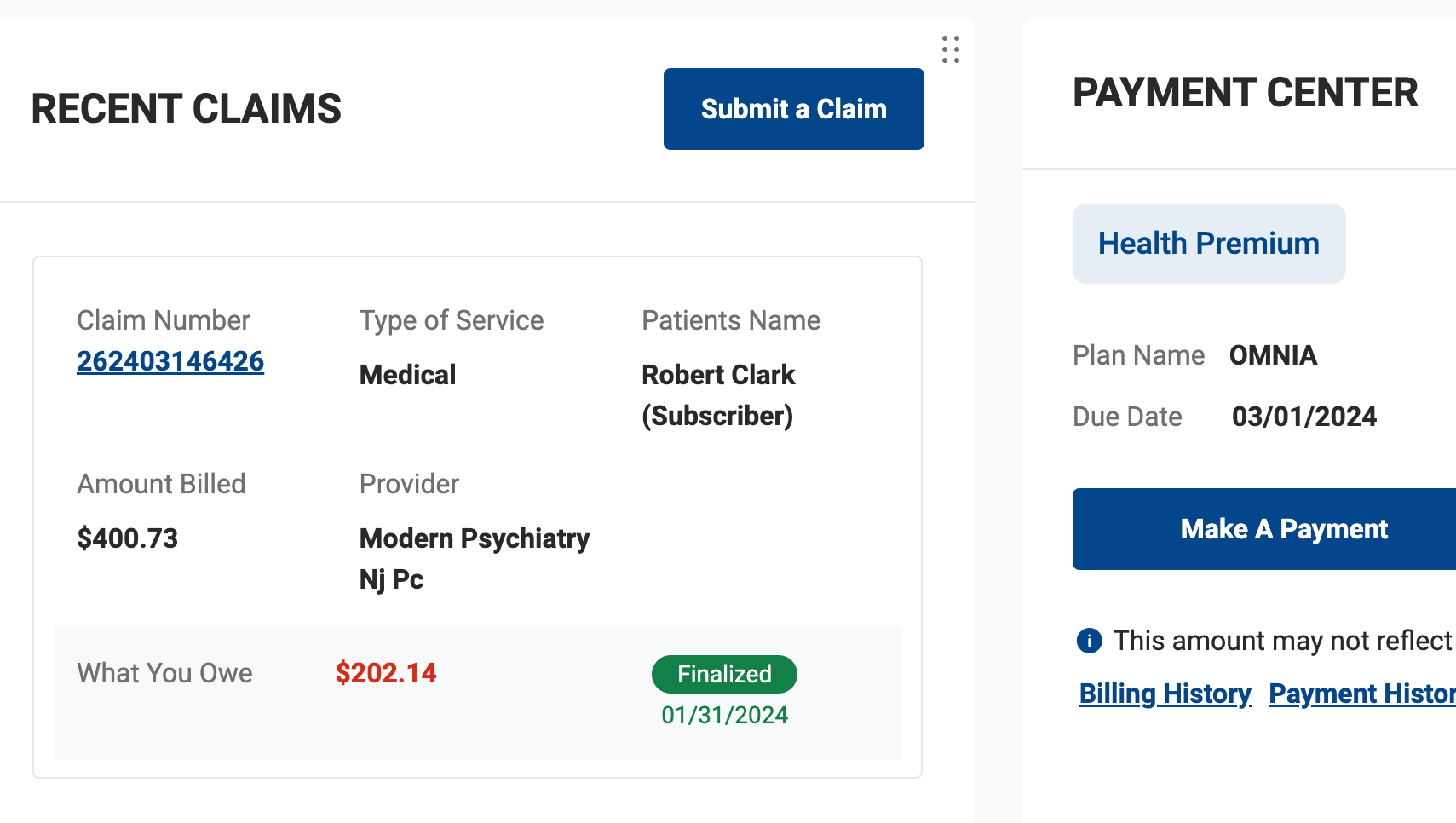Click the Recent Claims heading

pos(187,109)
